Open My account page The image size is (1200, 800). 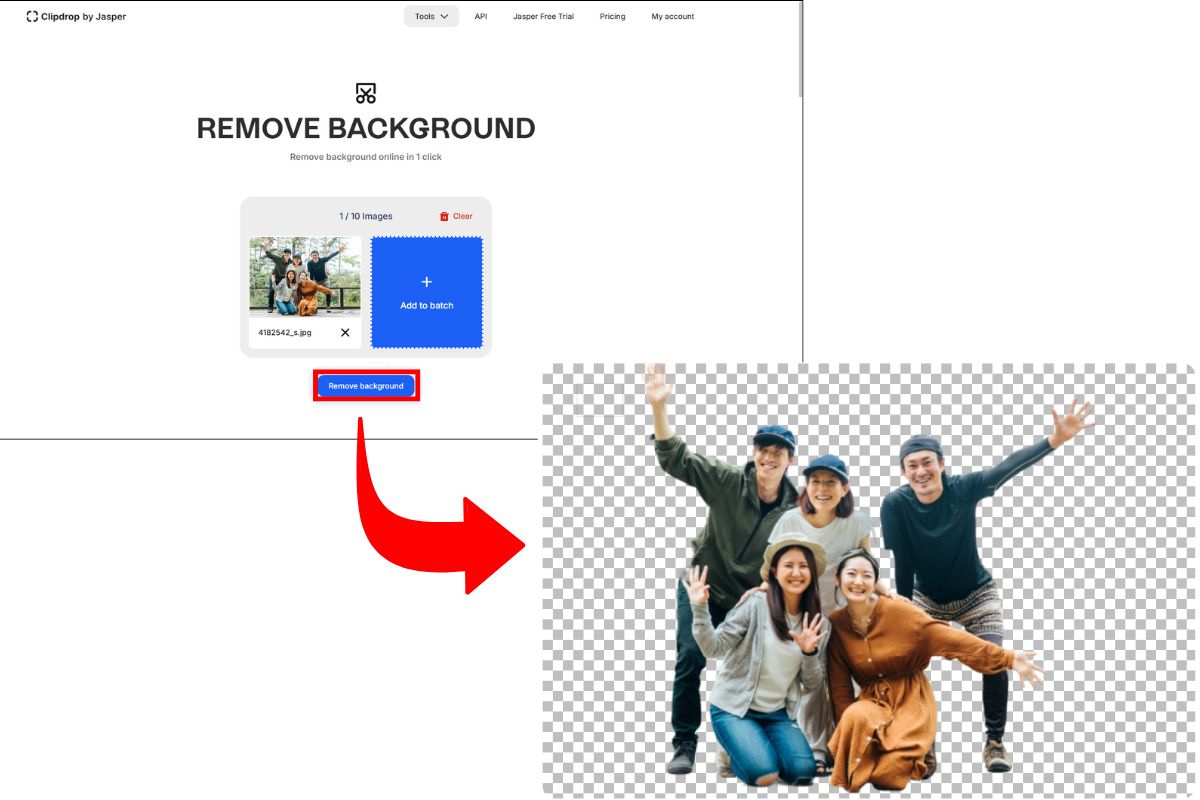(673, 16)
